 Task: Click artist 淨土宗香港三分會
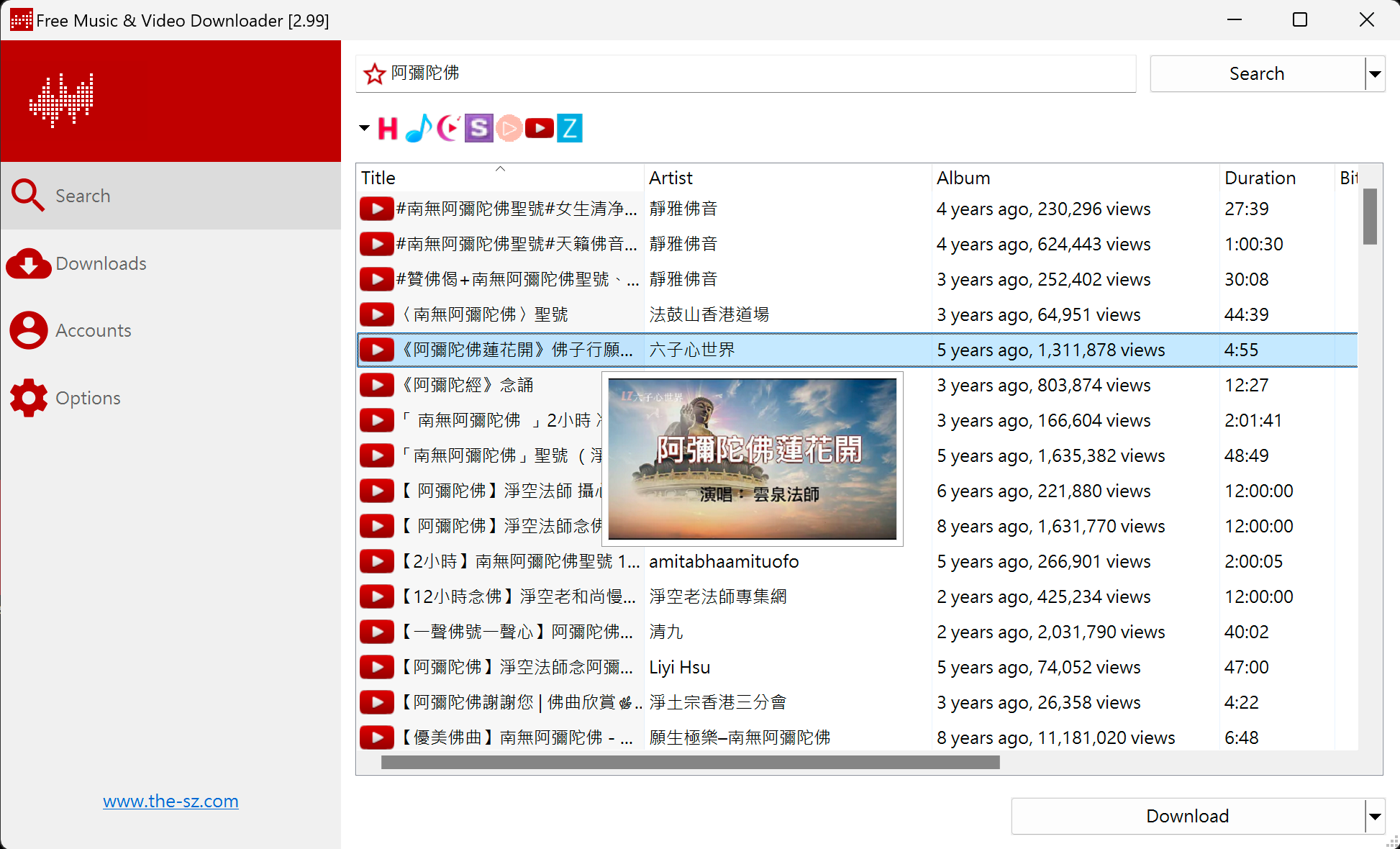718,702
